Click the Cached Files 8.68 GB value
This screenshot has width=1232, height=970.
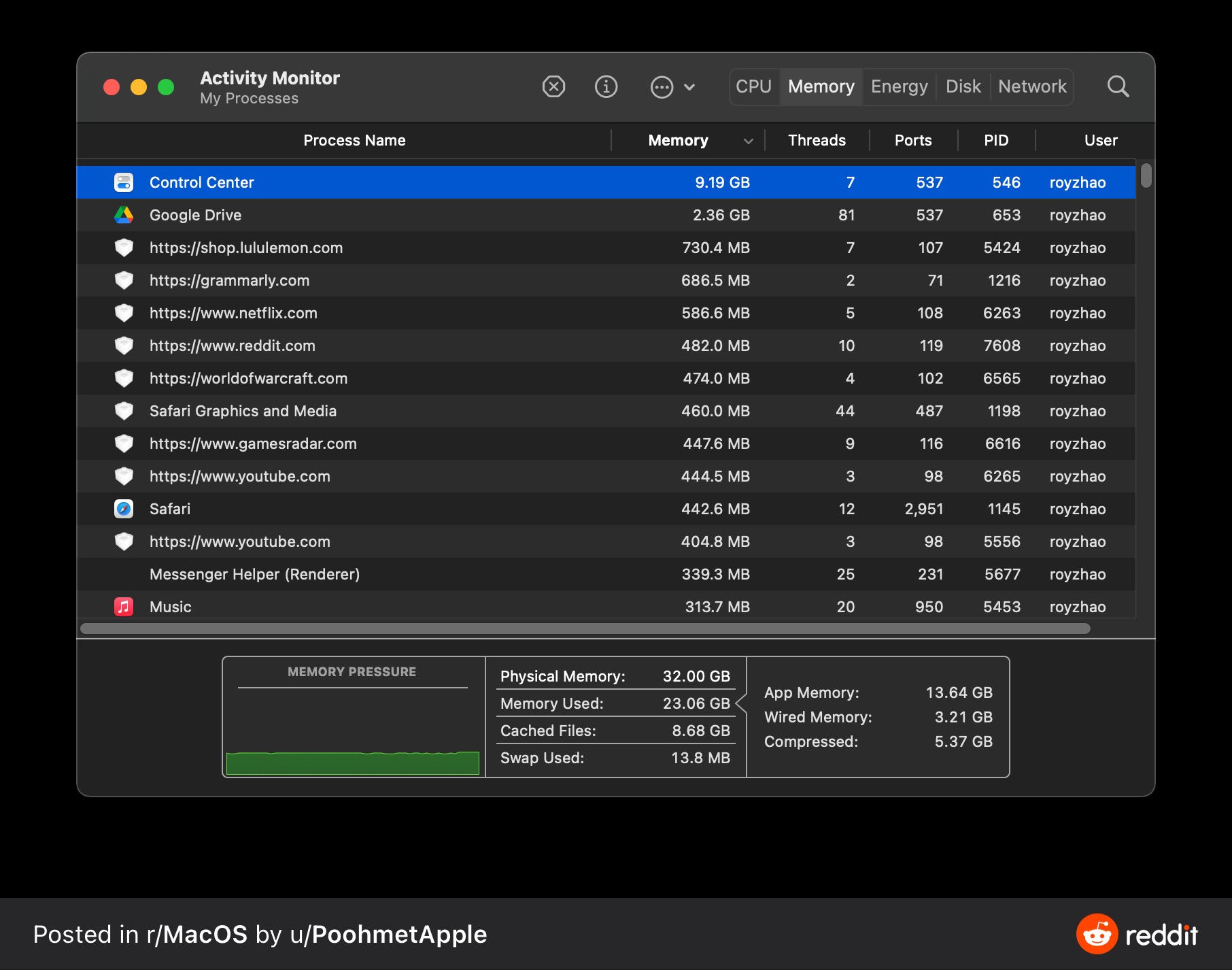[701, 731]
